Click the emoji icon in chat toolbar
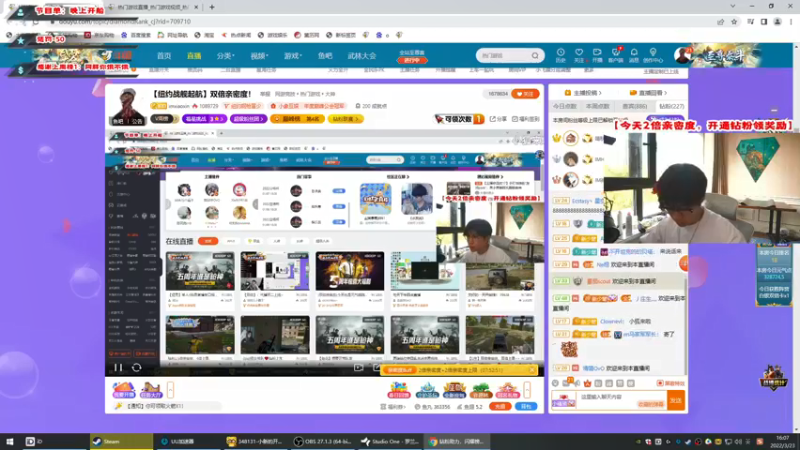 [x=555, y=383]
